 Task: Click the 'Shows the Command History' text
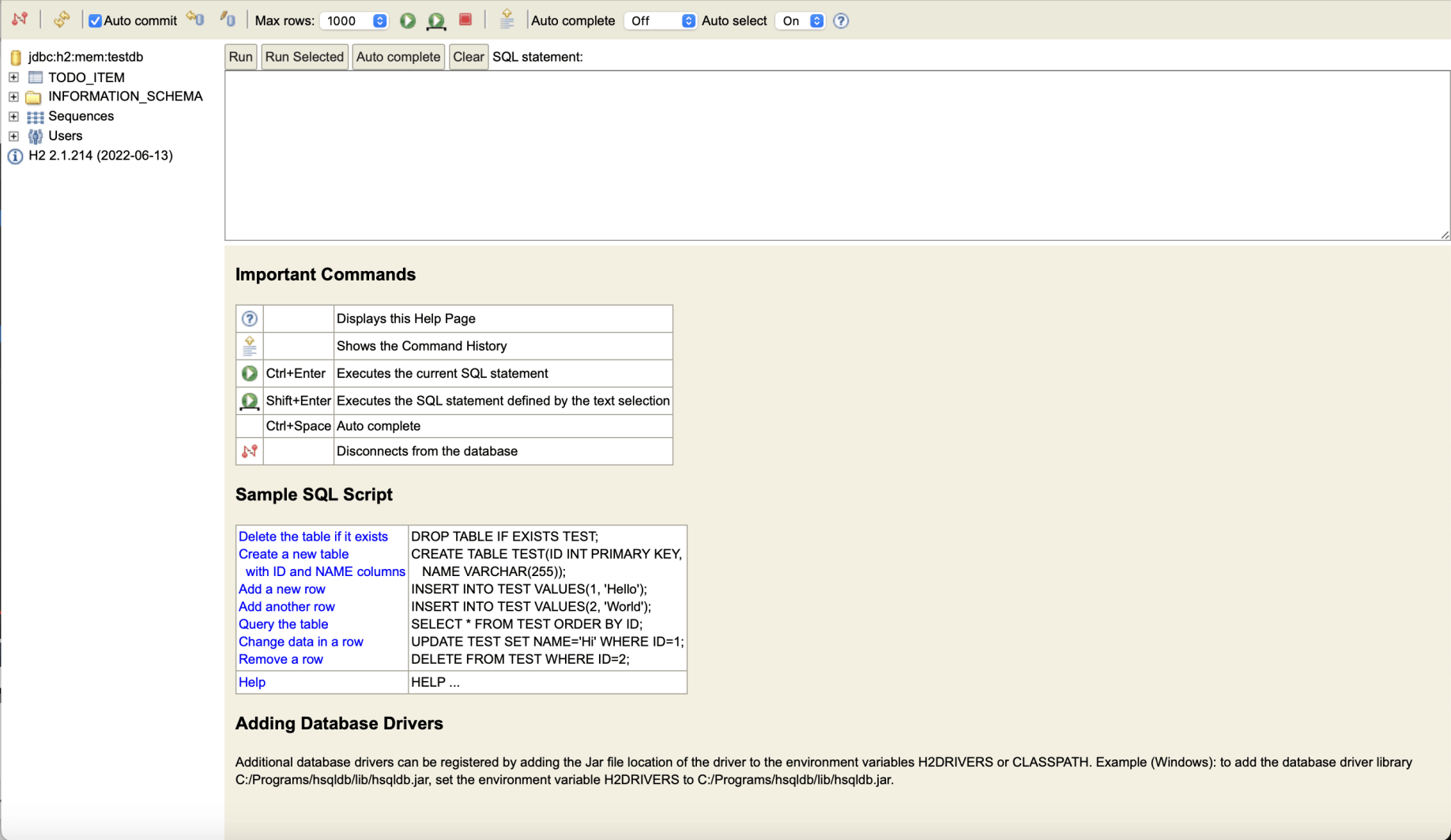[x=422, y=346]
